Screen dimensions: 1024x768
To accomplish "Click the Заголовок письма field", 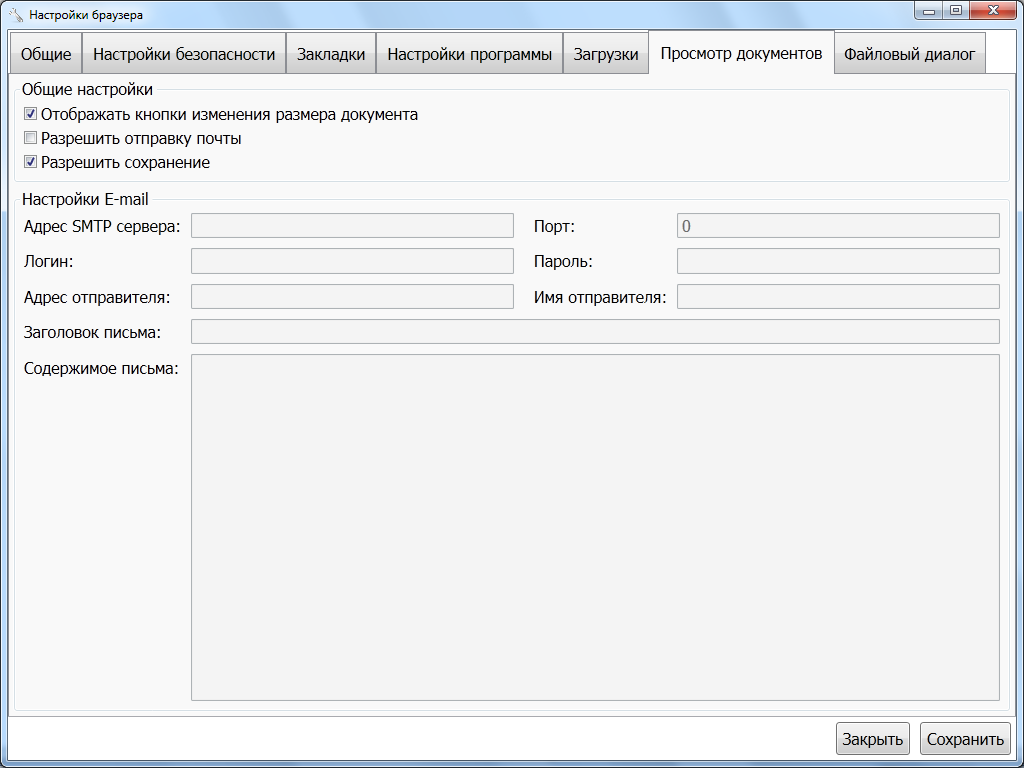I will [595, 331].
